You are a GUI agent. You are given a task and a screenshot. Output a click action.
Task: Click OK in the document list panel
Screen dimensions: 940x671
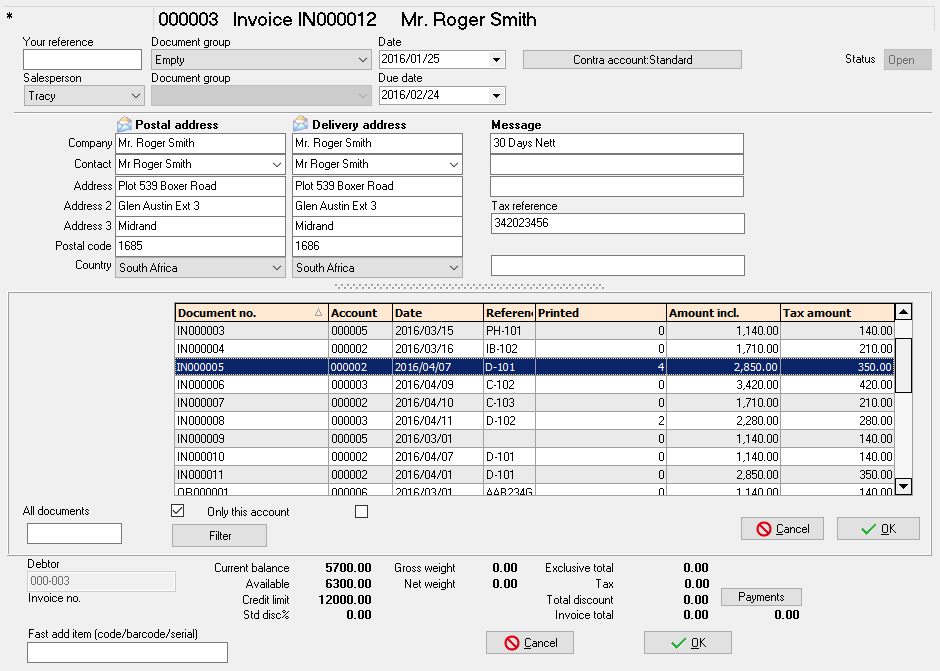pos(878,529)
